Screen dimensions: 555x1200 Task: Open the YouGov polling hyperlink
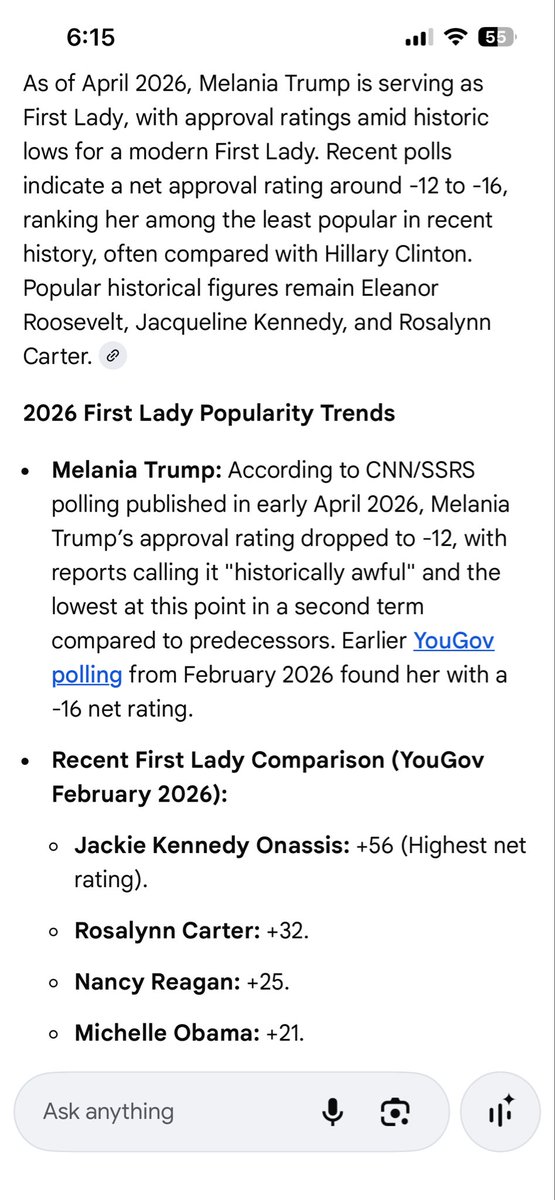coord(270,658)
